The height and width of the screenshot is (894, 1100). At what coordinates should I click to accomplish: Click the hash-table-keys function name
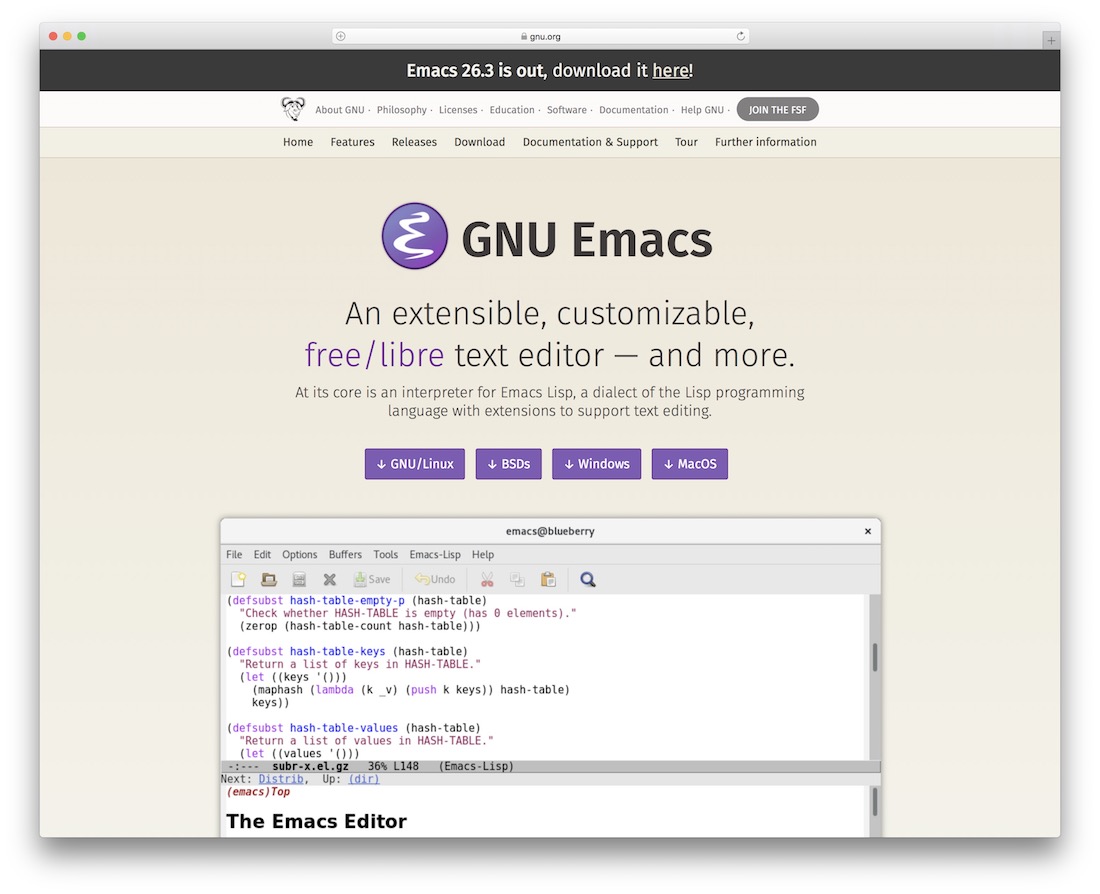(x=337, y=651)
